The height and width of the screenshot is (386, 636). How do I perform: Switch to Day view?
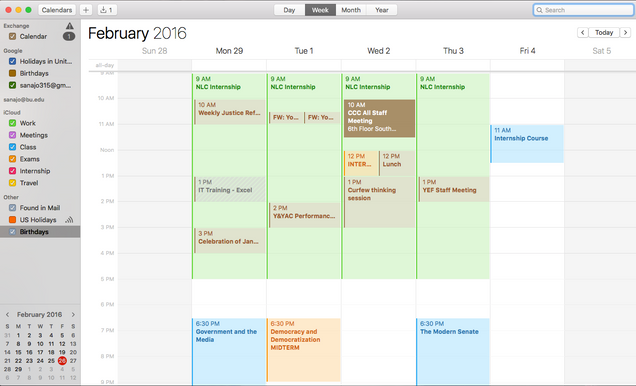coord(289,10)
